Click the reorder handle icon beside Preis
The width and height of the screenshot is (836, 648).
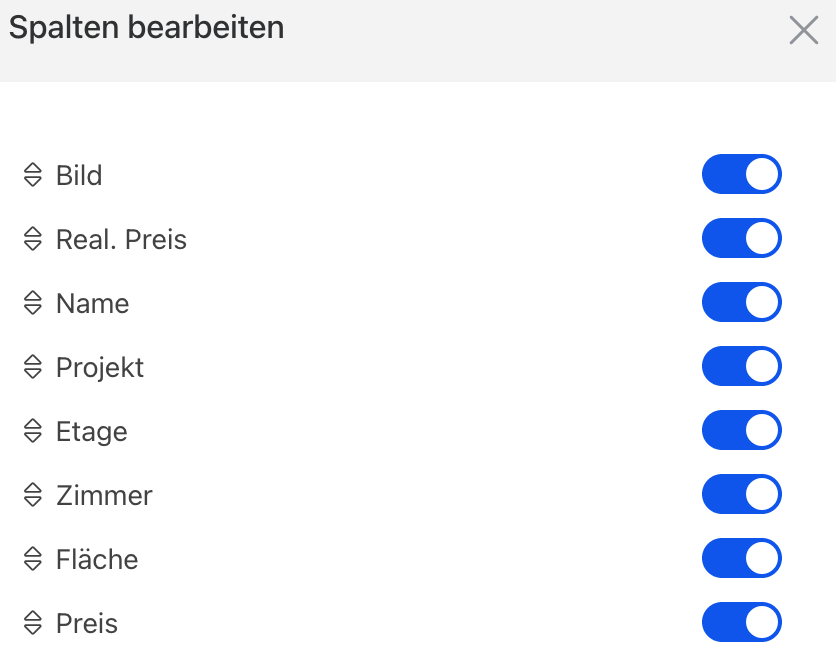click(x=32, y=623)
